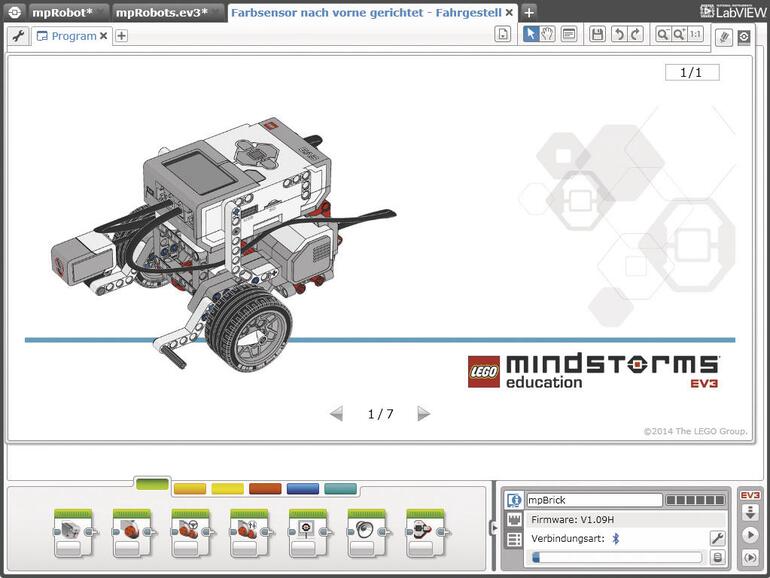The image size is (770, 578).
Task: Pick the Move Steering block
Action: click(x=190, y=532)
